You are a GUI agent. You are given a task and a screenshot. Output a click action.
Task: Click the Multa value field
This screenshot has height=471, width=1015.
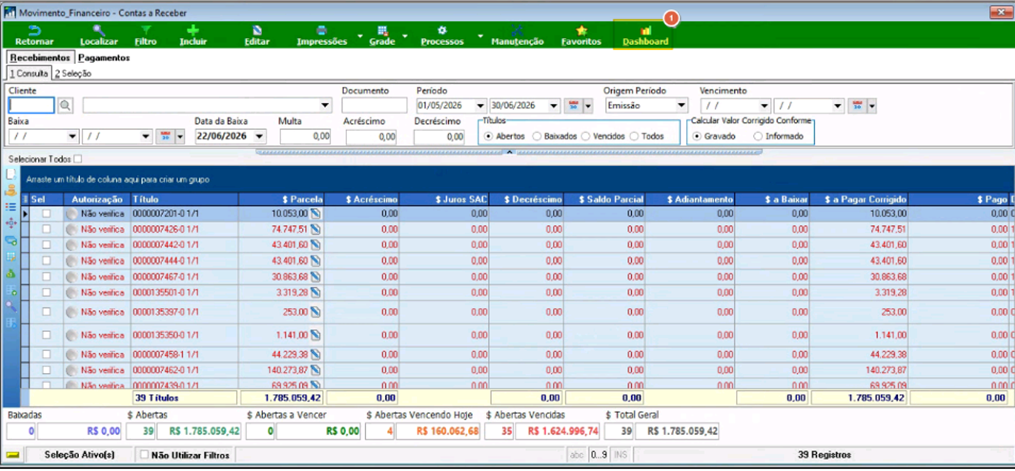[306, 137]
